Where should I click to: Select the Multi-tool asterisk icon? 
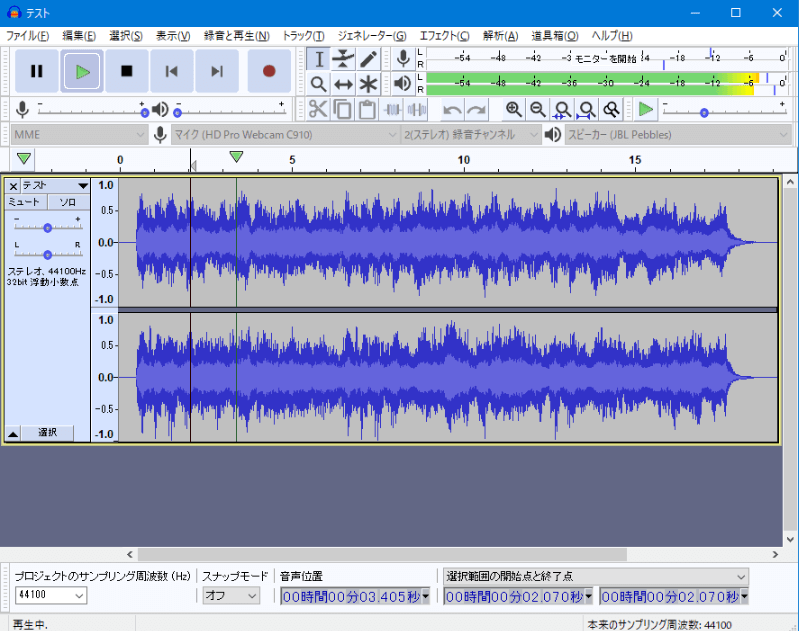pyautogui.click(x=368, y=84)
